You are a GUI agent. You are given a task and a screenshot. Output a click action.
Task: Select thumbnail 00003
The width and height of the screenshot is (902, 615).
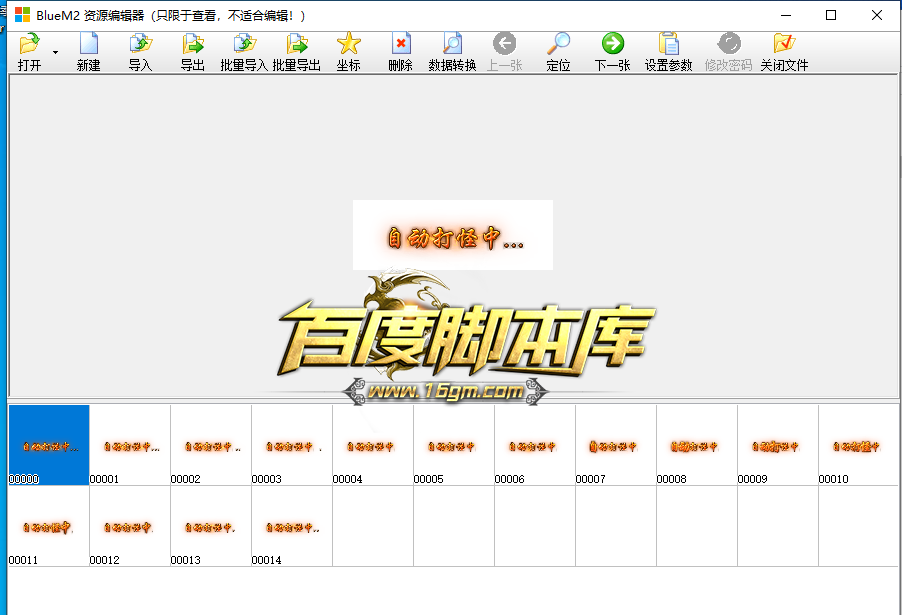[292, 445]
